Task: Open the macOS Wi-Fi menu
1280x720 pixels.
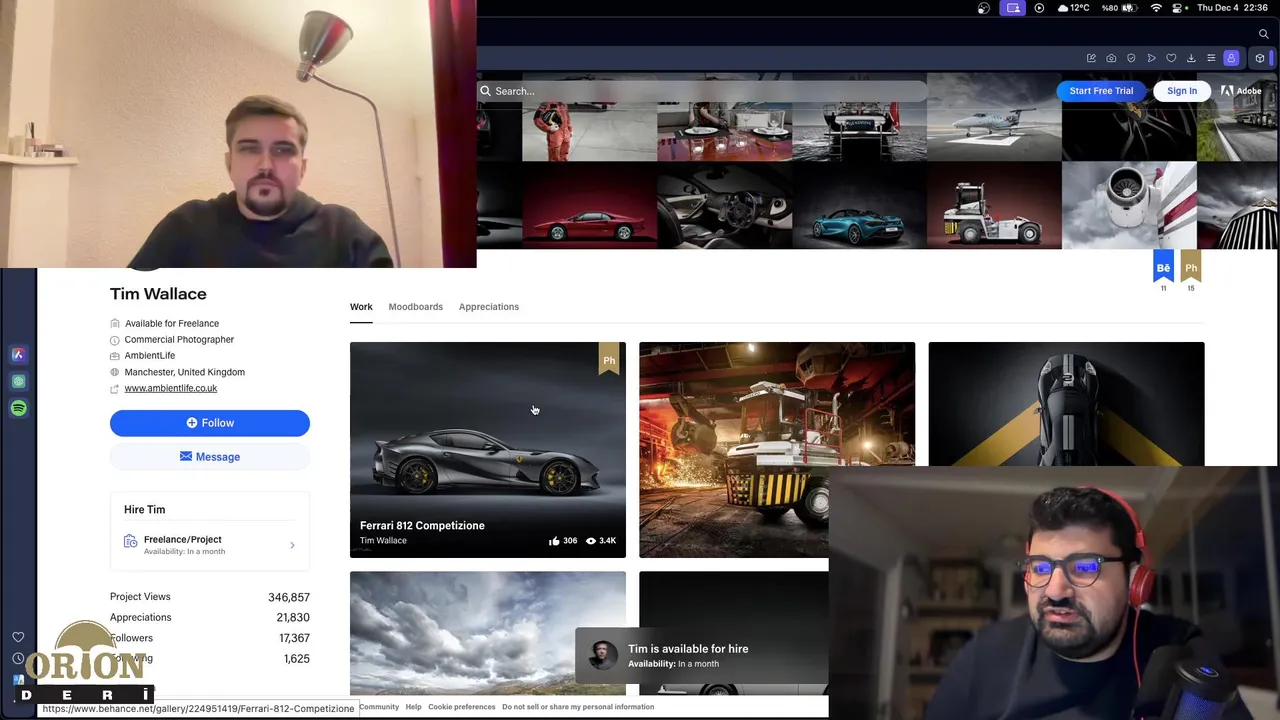Action: (1156, 8)
